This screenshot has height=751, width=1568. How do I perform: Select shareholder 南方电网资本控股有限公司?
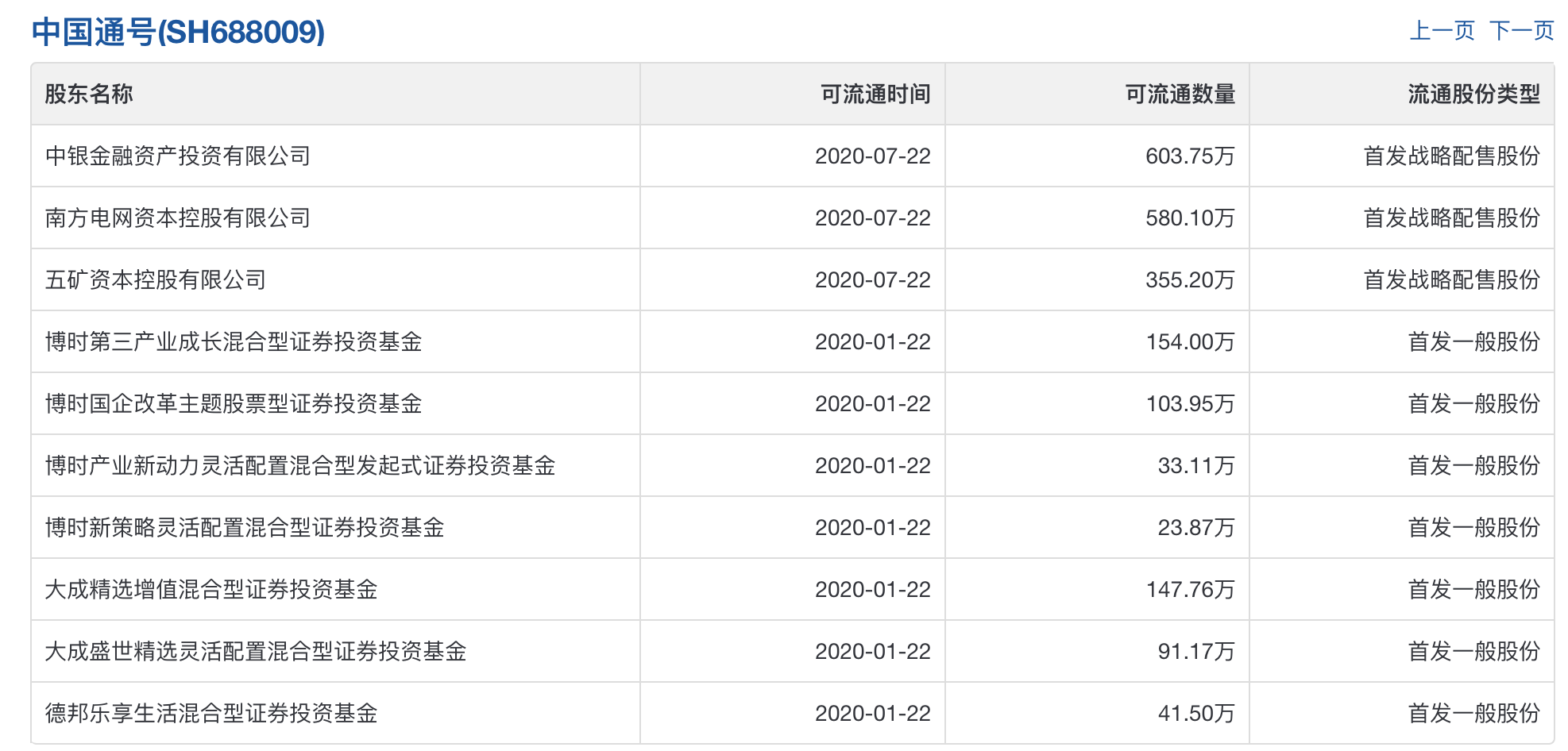[x=179, y=218]
